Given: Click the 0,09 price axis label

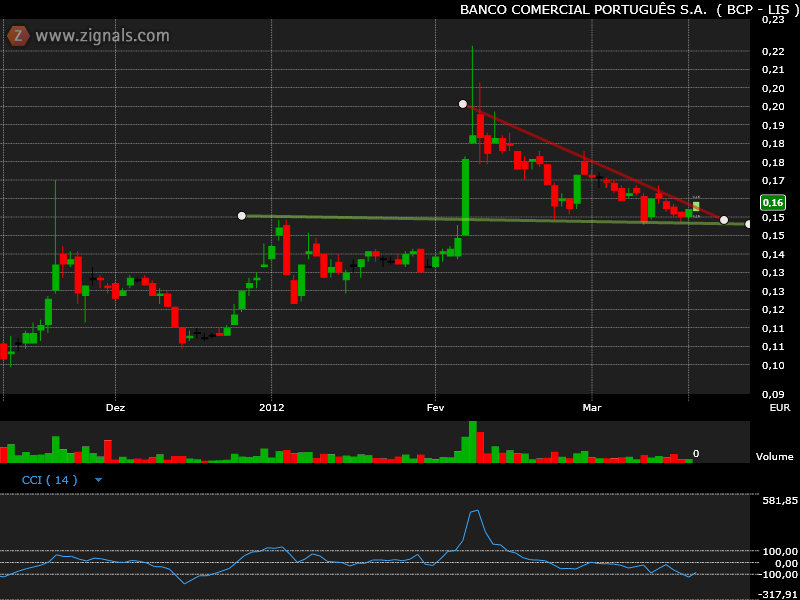Looking at the screenshot, I should tap(772, 394).
